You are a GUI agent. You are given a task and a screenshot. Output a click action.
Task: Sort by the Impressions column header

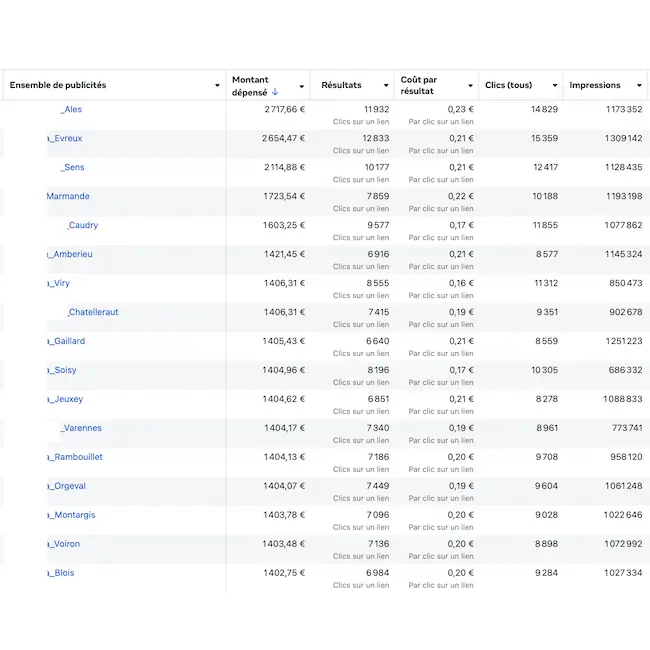pos(595,85)
